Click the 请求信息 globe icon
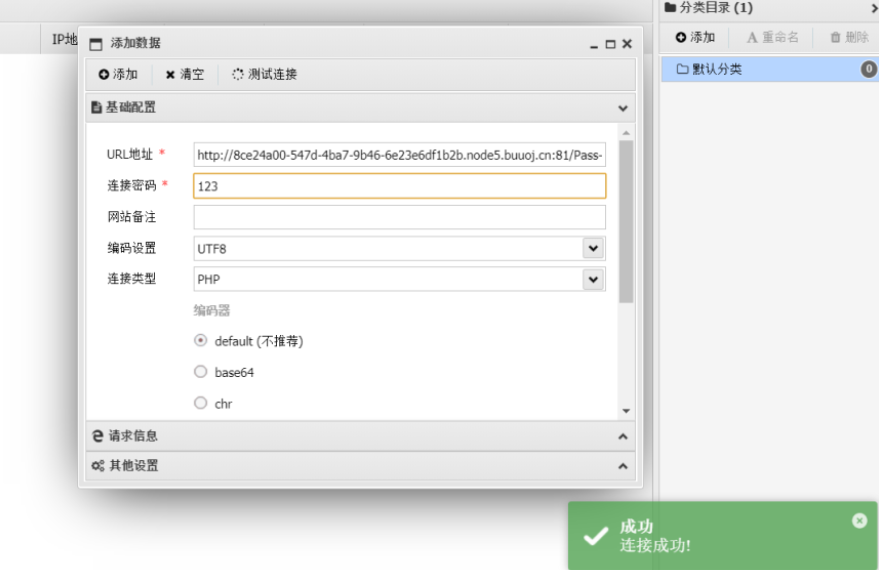The width and height of the screenshot is (879, 570). pos(98,435)
